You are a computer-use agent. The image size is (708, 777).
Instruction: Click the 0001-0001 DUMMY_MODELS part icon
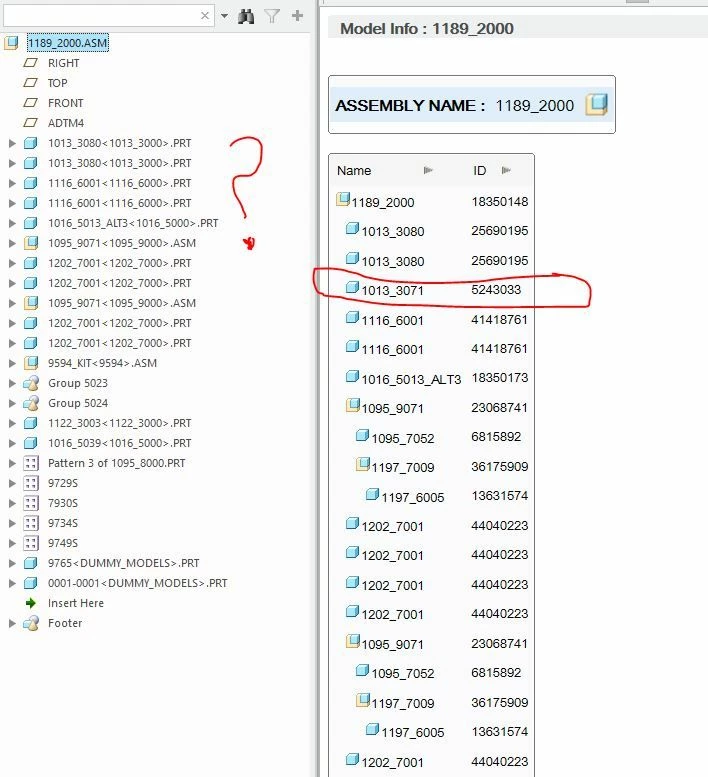31,583
